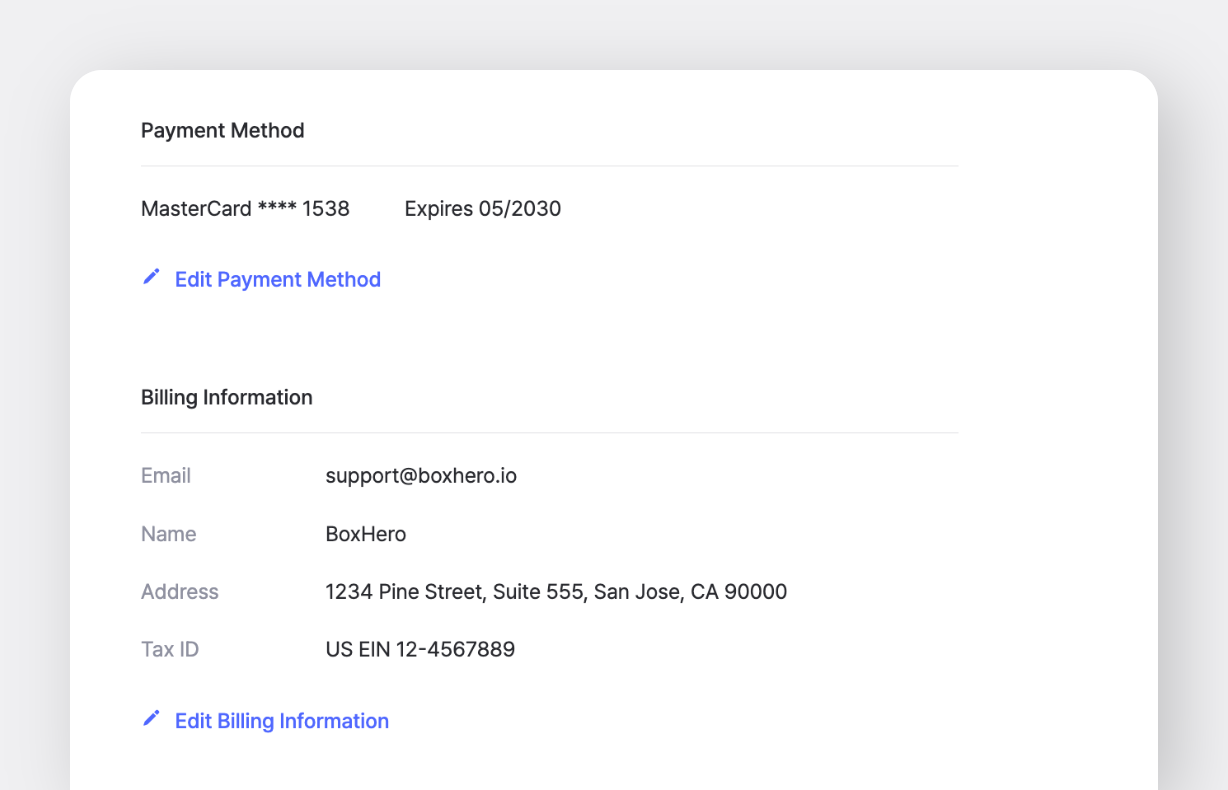Click the Address field label
This screenshot has width=1228, height=790.
(179, 592)
